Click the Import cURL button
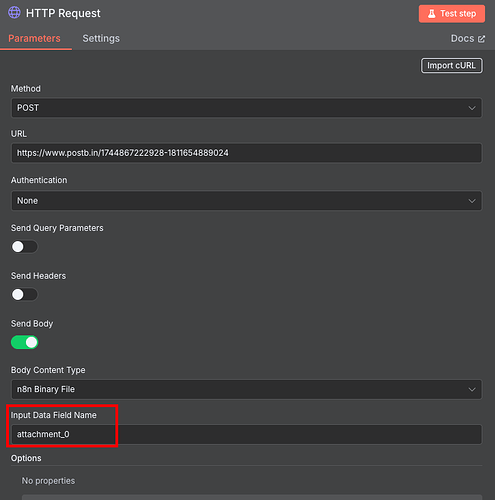The width and height of the screenshot is (495, 500). (452, 66)
